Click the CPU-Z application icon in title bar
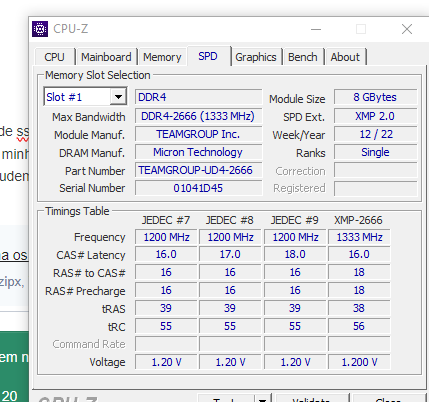The image size is (429, 402). click(x=40, y=29)
